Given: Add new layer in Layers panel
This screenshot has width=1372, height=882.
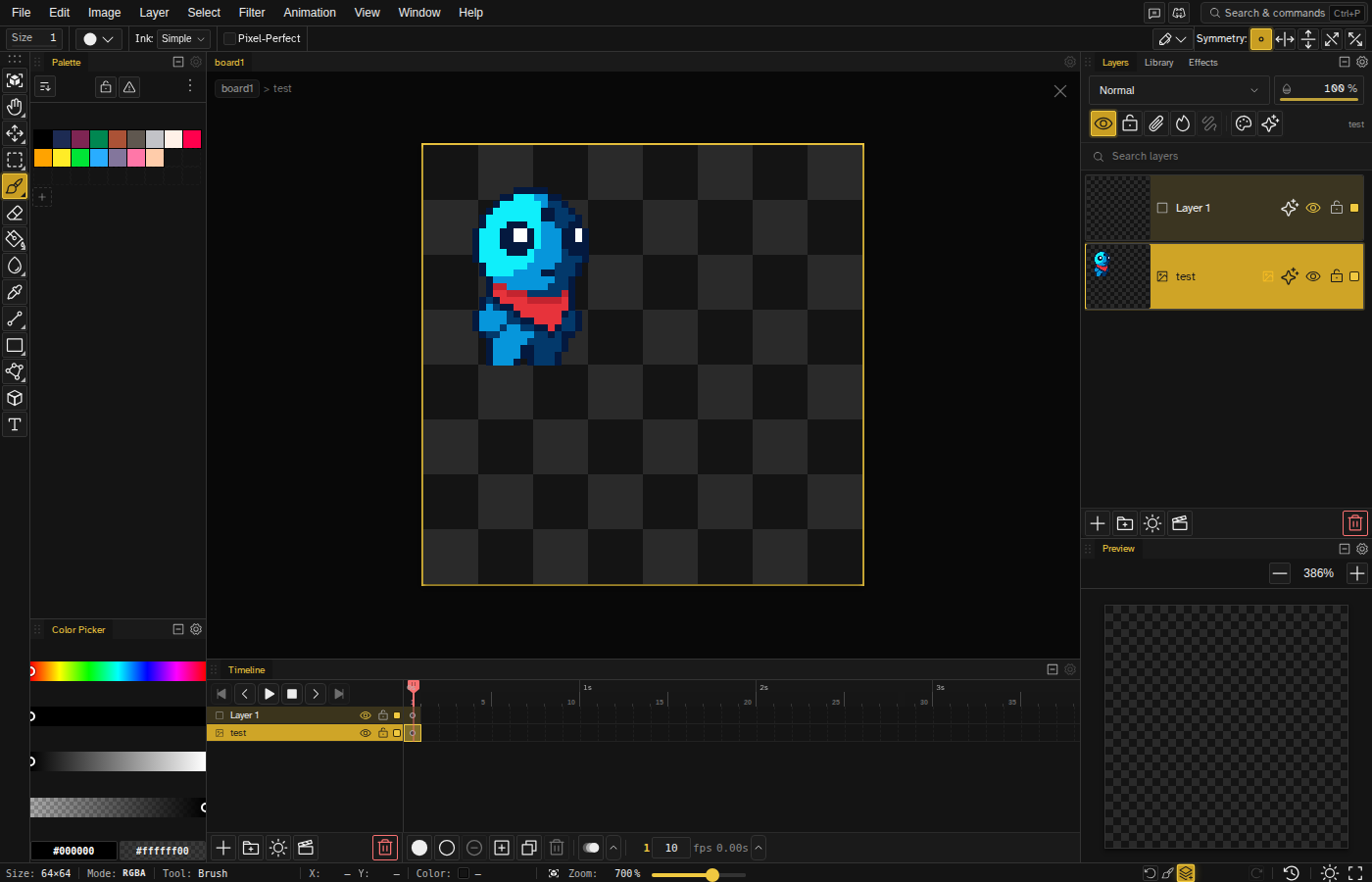Looking at the screenshot, I should [x=1098, y=523].
